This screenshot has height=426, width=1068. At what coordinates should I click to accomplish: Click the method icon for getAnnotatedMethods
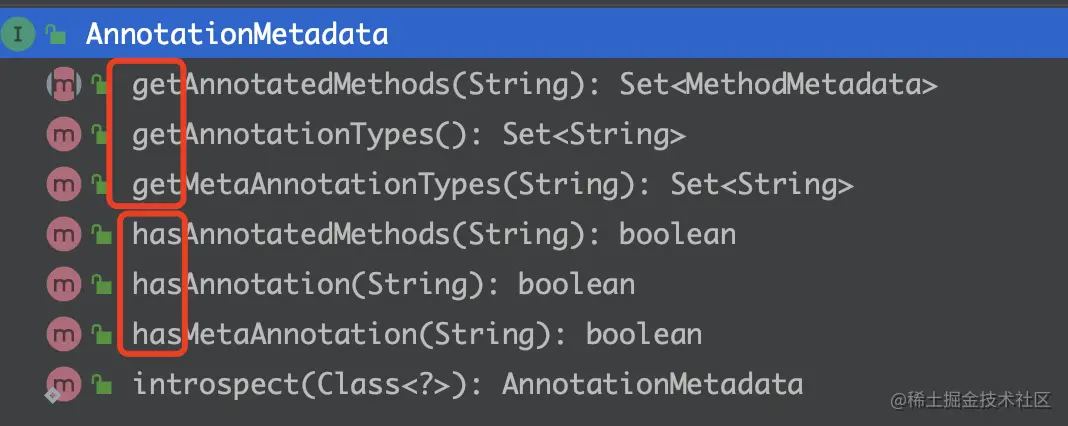64,85
